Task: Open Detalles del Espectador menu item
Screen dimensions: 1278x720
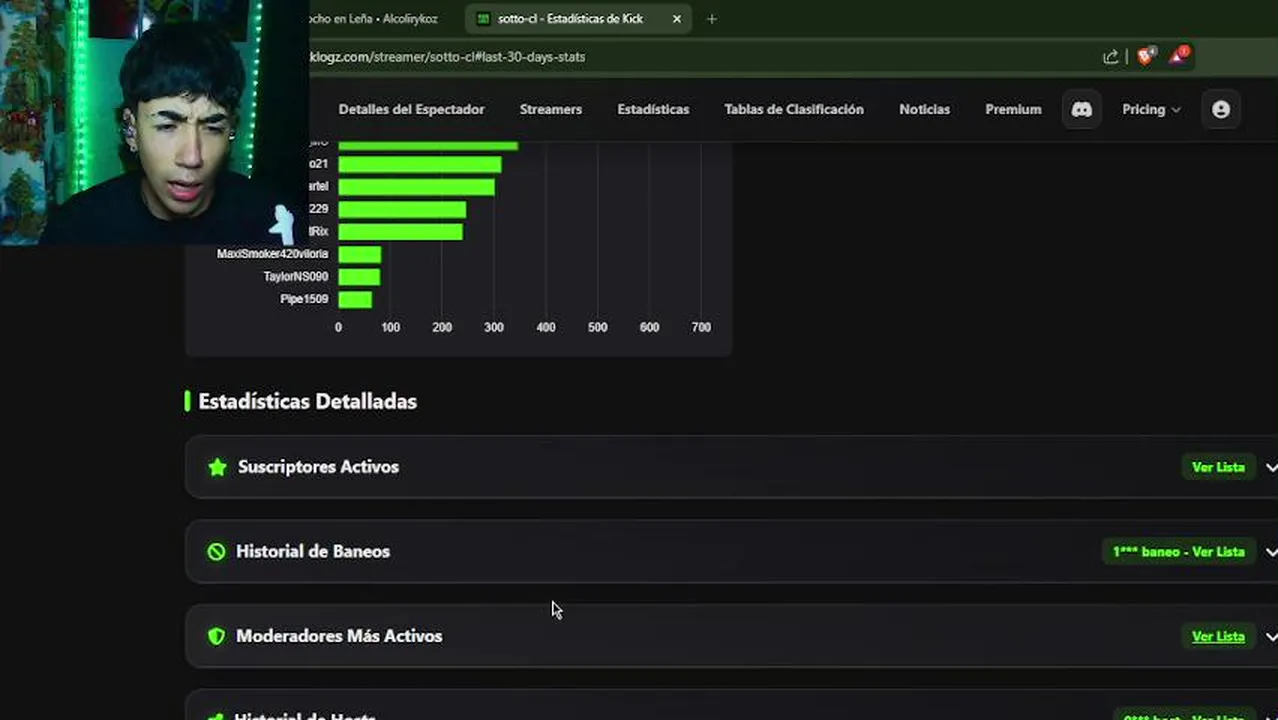Action: point(411,109)
